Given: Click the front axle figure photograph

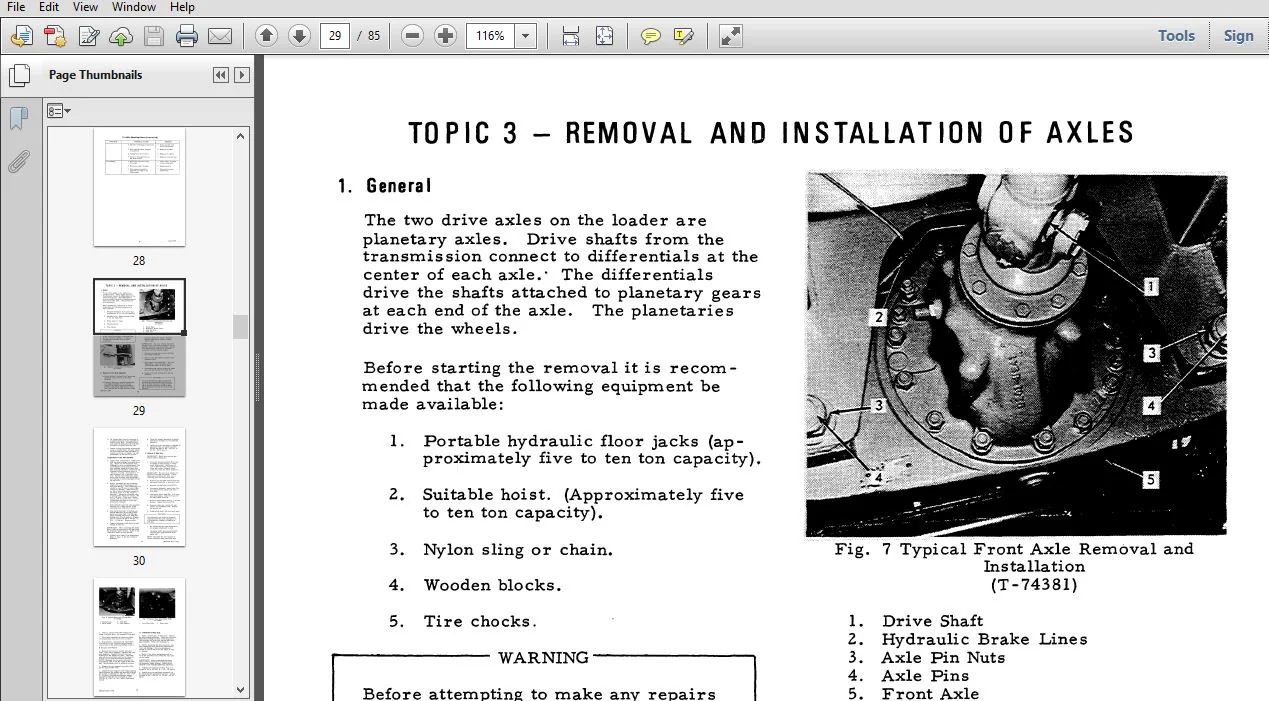Looking at the screenshot, I should pos(1016,354).
